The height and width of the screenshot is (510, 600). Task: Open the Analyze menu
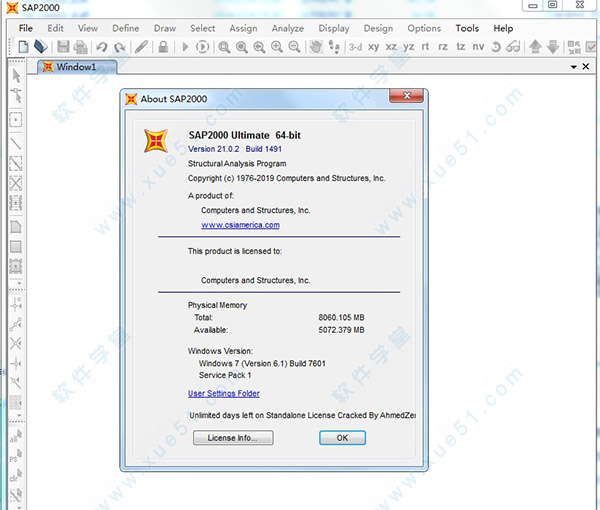coord(288,29)
